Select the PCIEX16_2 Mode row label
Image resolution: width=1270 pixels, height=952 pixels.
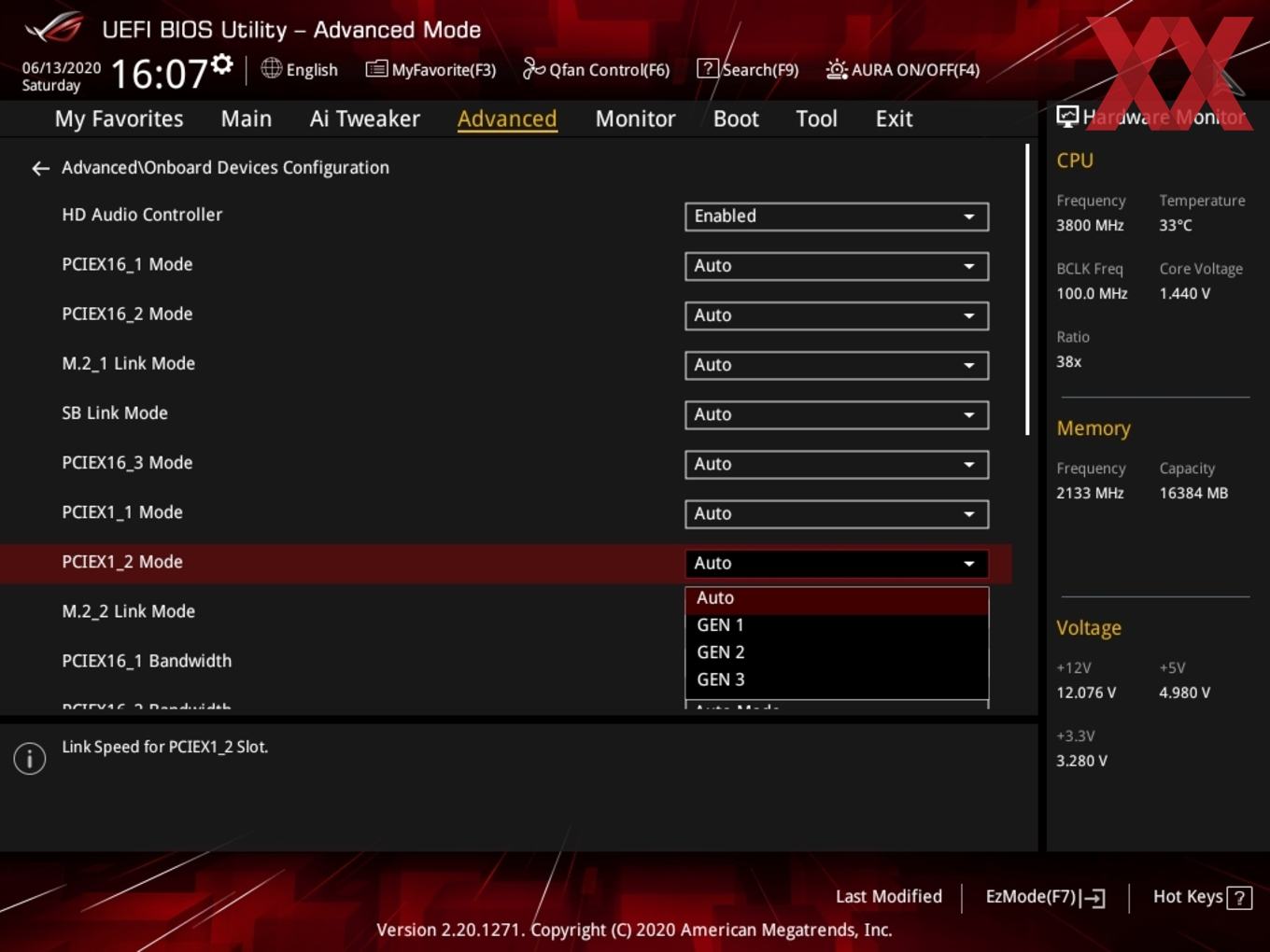[x=127, y=314]
